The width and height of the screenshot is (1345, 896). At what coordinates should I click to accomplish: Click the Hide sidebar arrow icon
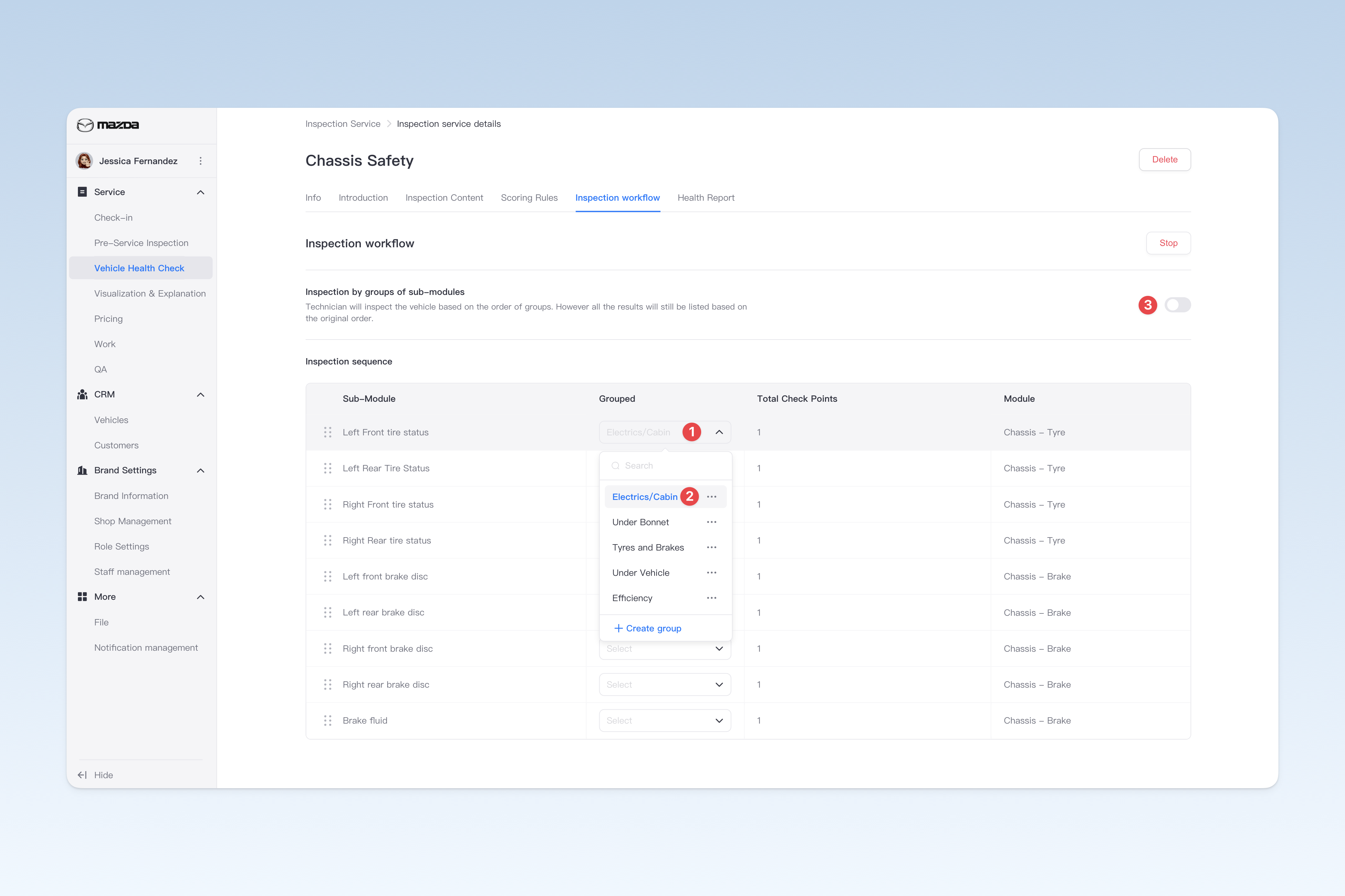tap(82, 775)
